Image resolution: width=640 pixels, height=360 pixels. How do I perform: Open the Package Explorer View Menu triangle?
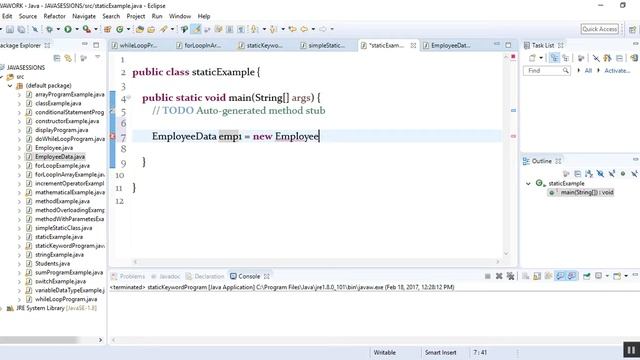(98, 58)
